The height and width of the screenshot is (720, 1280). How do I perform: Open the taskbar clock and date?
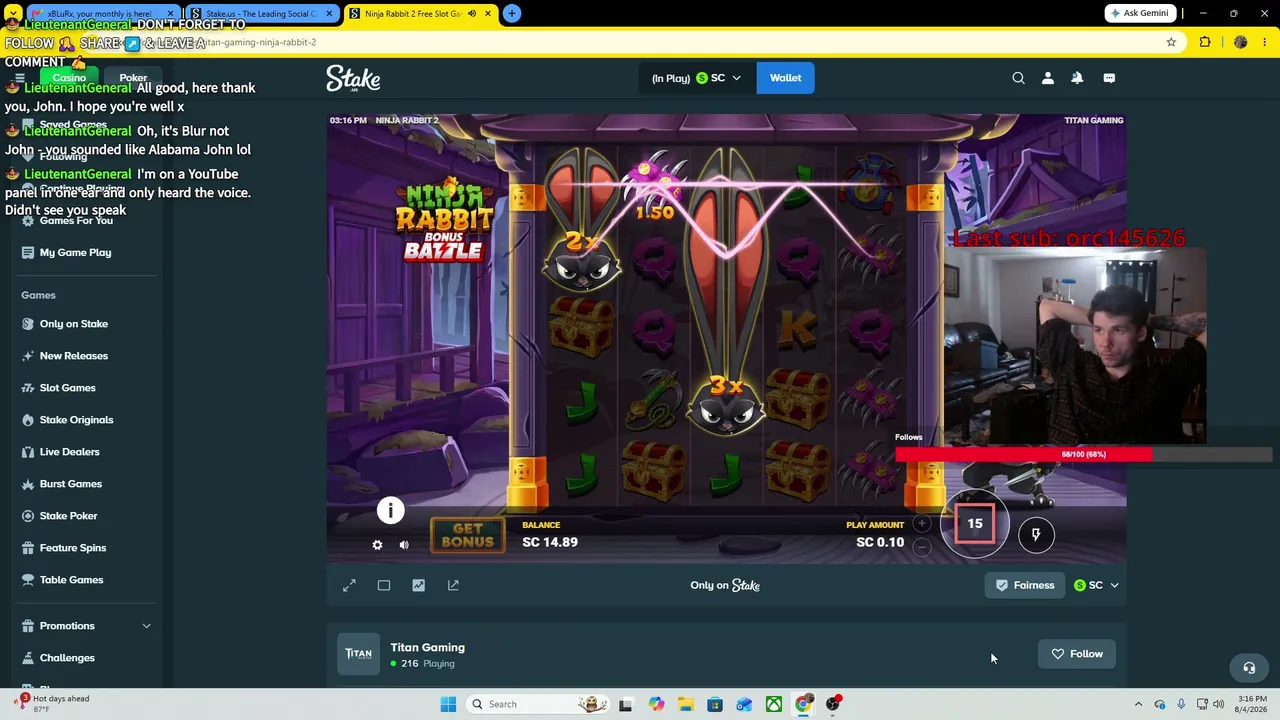1252,704
